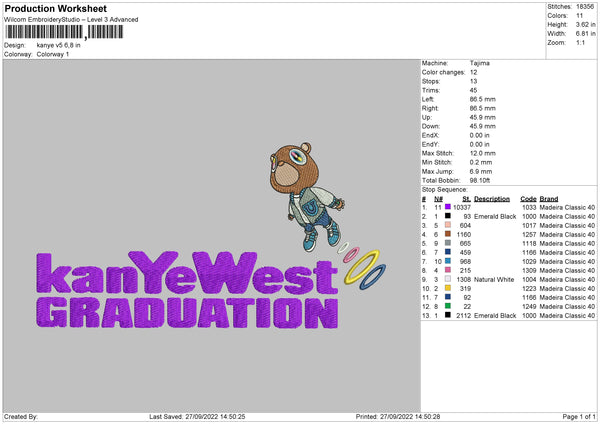The image size is (600, 424).
Task: Click the Left measurement label
Action: [428, 99]
